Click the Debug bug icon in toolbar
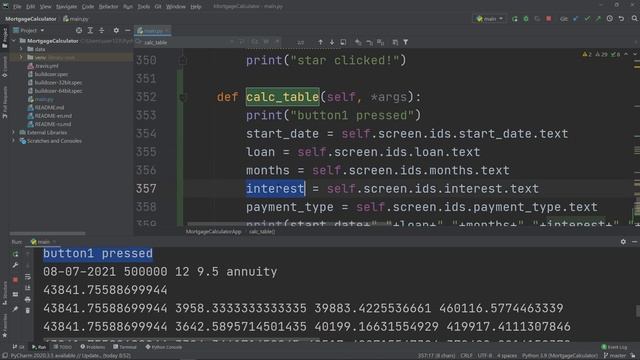Viewport: 640px width, 360px height. coord(526,19)
